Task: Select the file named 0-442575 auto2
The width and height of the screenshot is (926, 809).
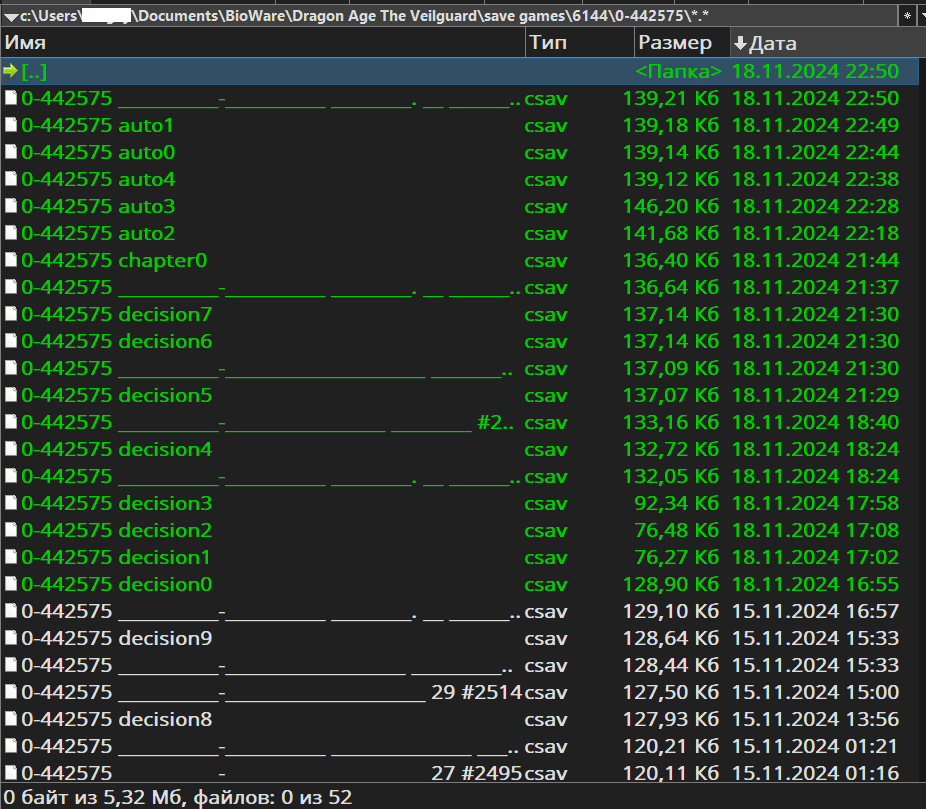Action: tap(98, 233)
